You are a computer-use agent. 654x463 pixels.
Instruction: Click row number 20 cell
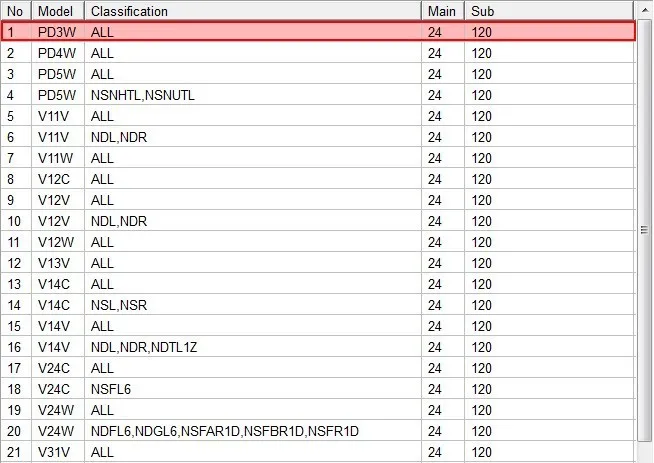16,431
